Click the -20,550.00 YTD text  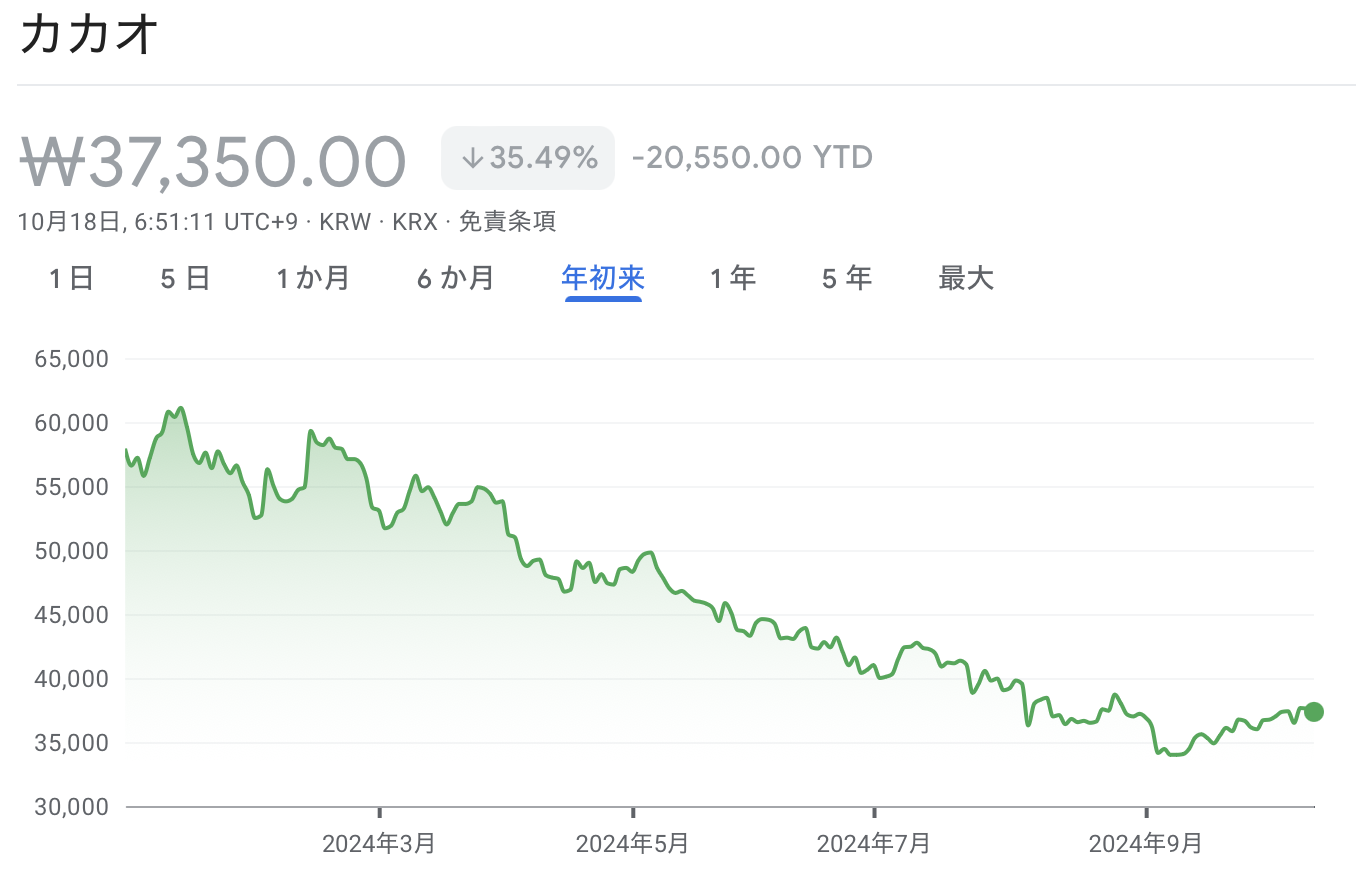pos(752,158)
